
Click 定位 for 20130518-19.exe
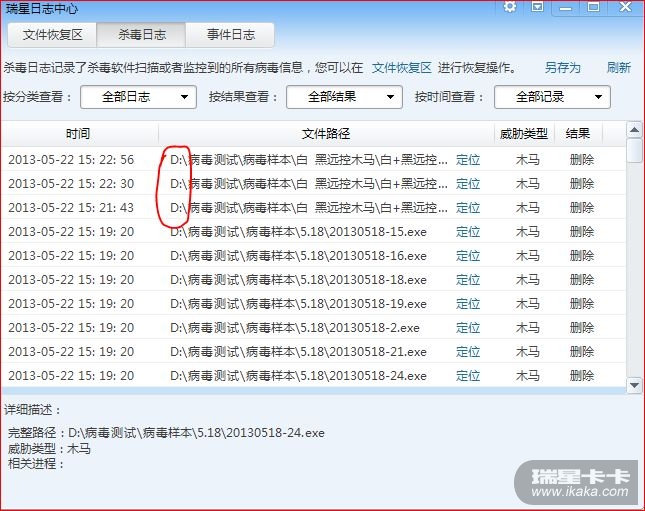[x=468, y=304]
